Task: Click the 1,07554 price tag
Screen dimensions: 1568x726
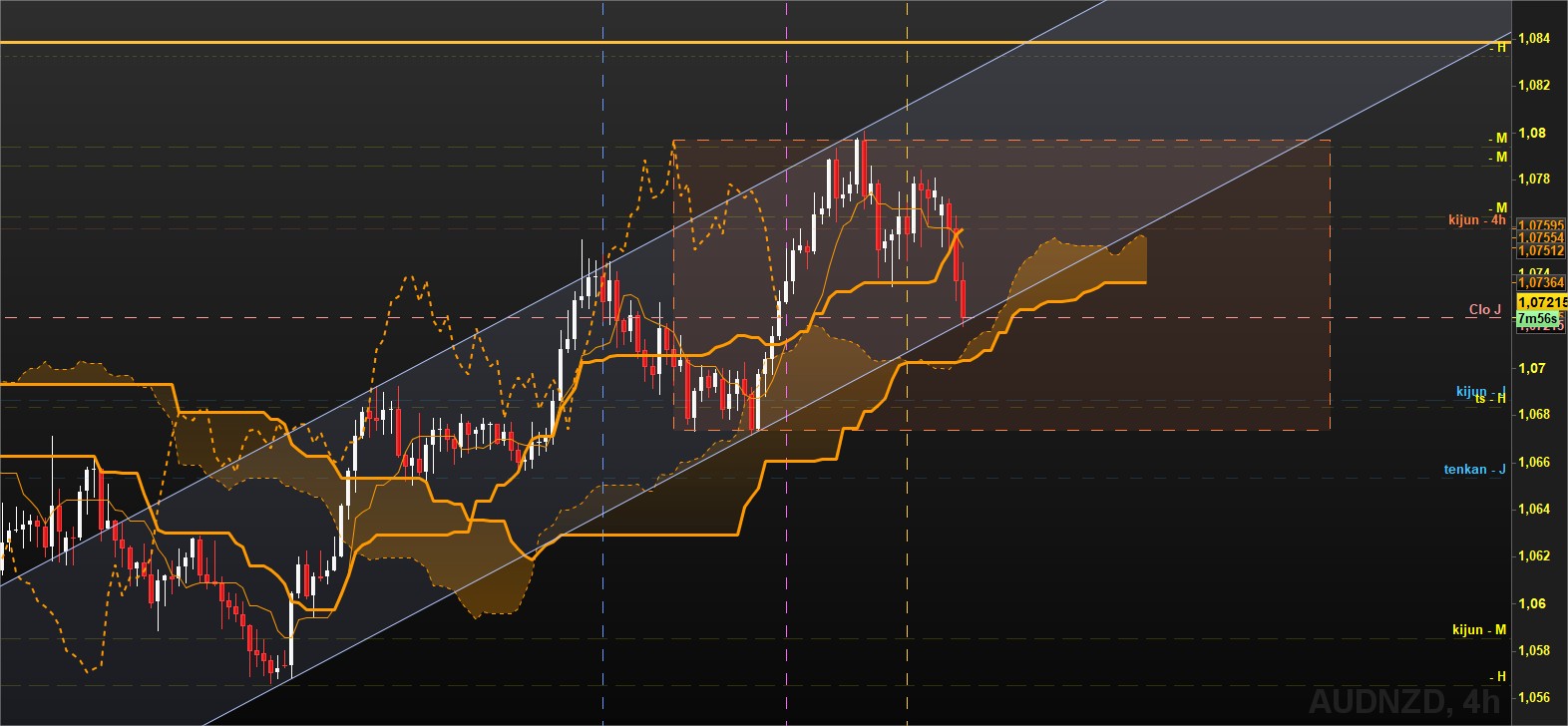Action: point(1540,238)
